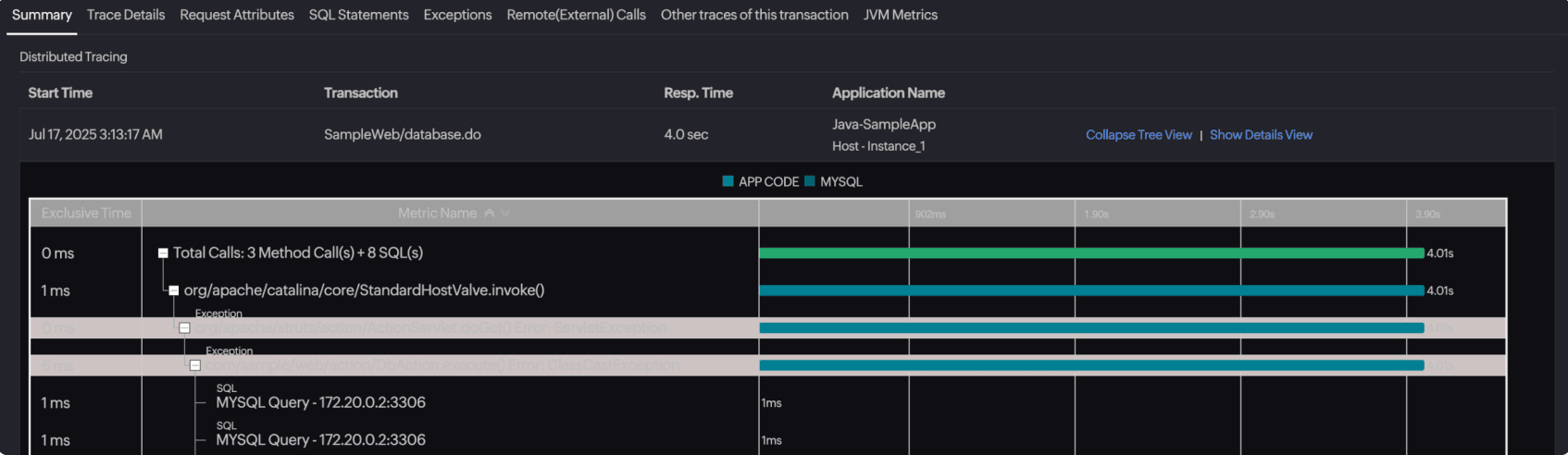The width and height of the screenshot is (1568, 455).
Task: Click the Resp. Time column header
Action: click(698, 92)
